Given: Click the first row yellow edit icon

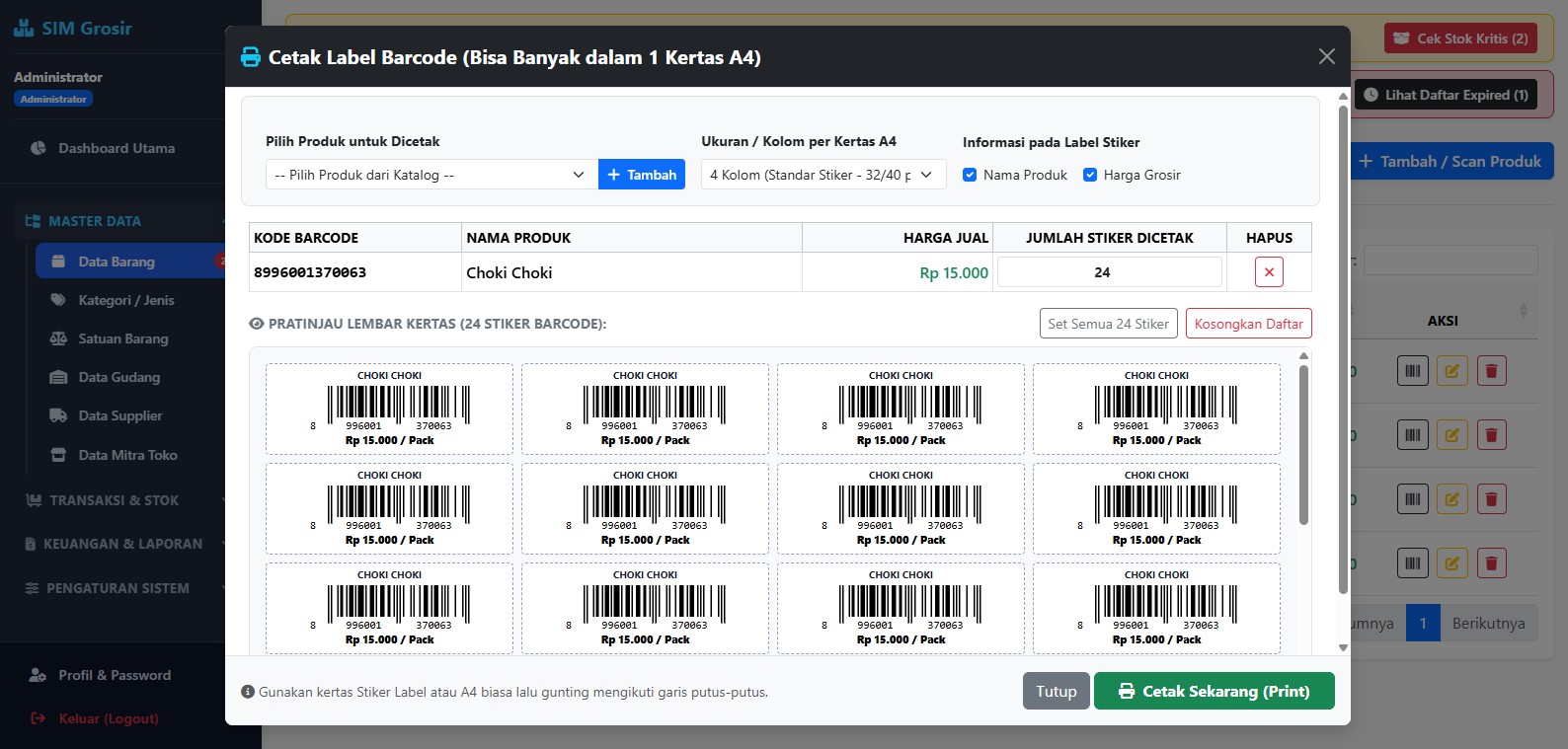Looking at the screenshot, I should point(1451,371).
